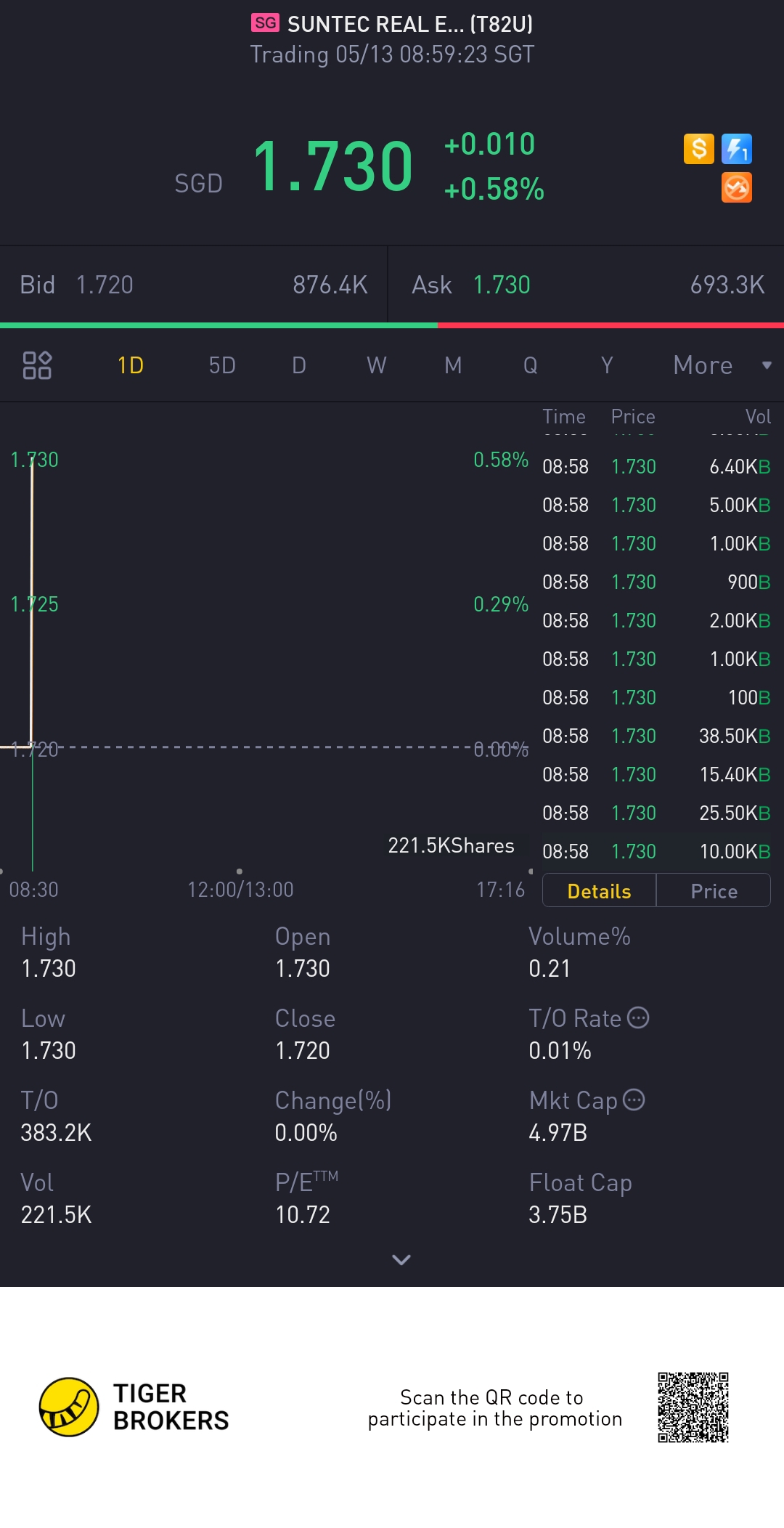The image size is (784, 1528).
Task: Tap the T/O Rate info icon
Action: click(x=638, y=1017)
